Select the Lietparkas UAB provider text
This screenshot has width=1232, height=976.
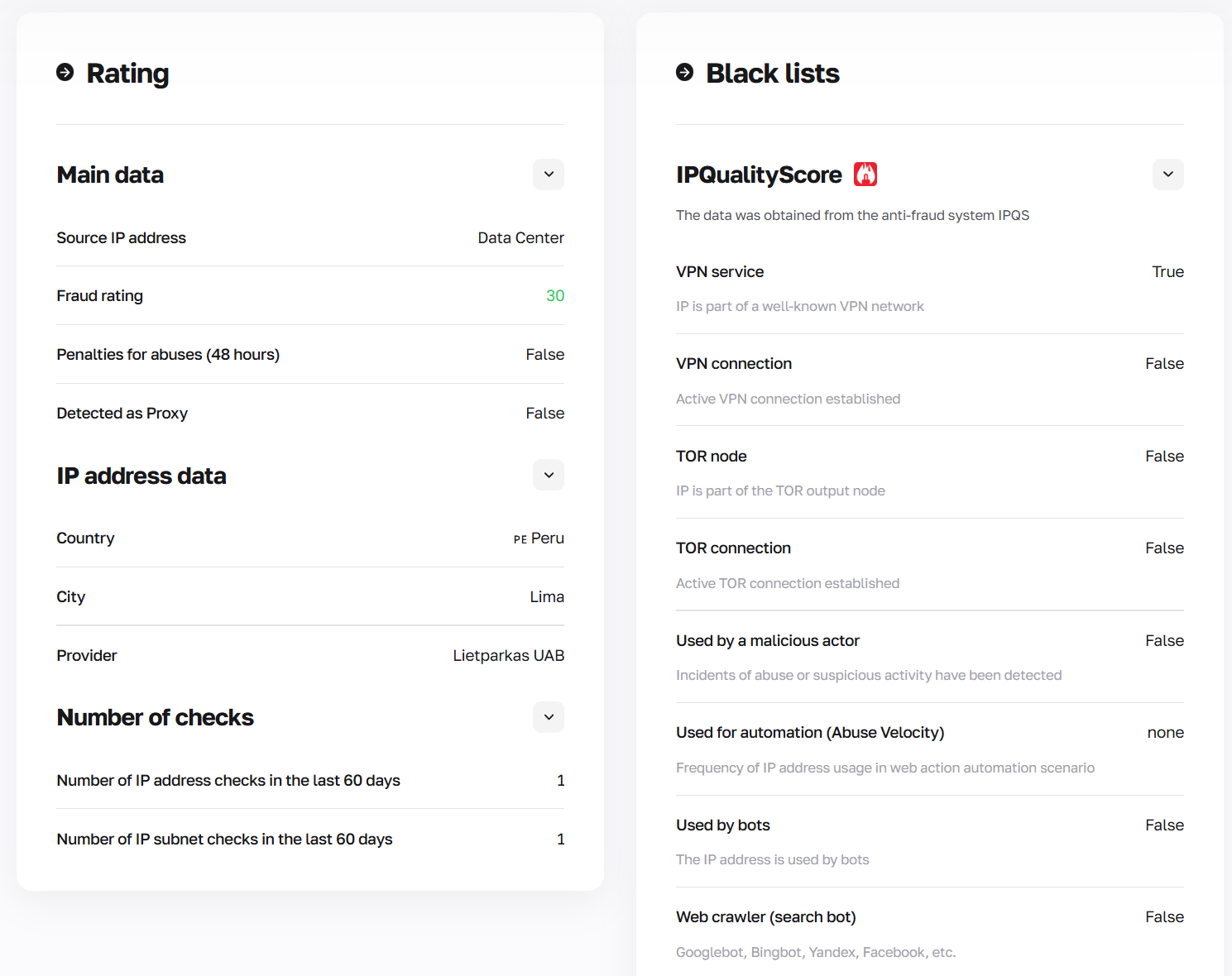pyautogui.click(x=508, y=656)
